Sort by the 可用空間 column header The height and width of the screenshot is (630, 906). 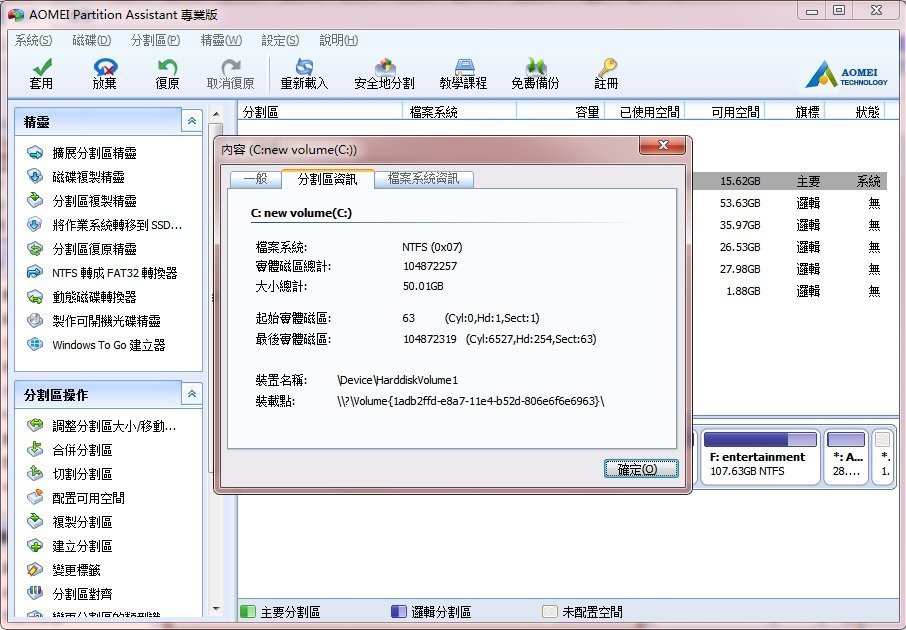pos(725,112)
